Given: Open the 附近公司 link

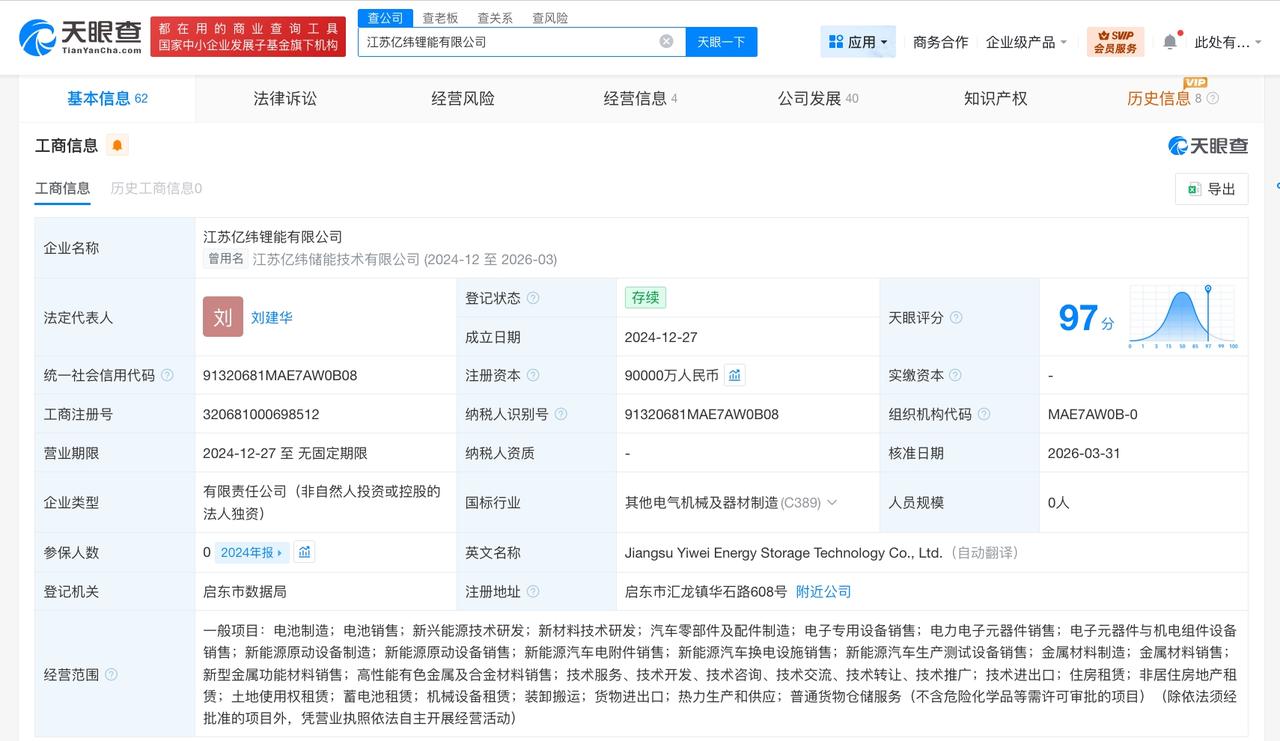Looking at the screenshot, I should (x=823, y=591).
